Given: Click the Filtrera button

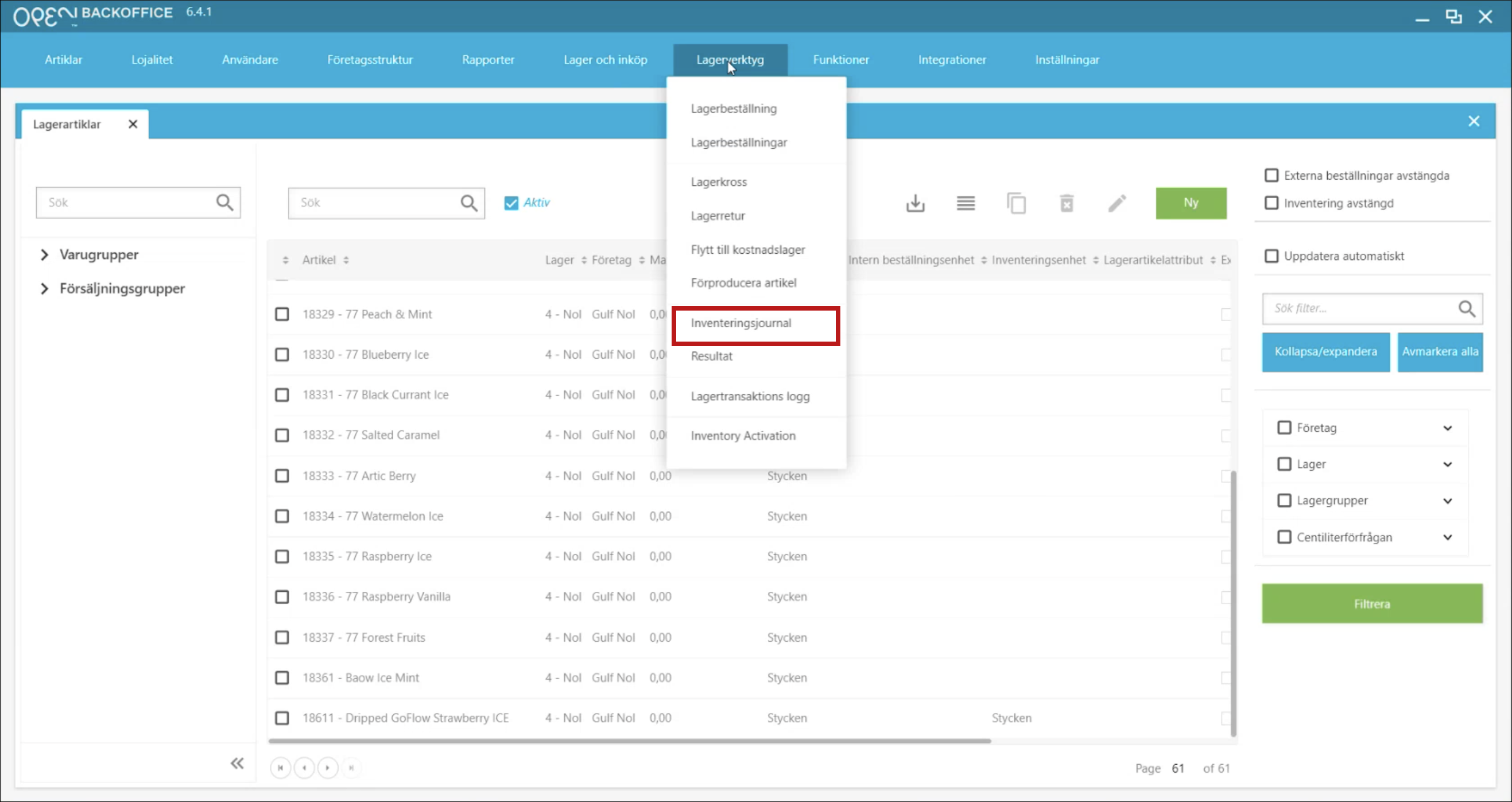Looking at the screenshot, I should tap(1372, 603).
